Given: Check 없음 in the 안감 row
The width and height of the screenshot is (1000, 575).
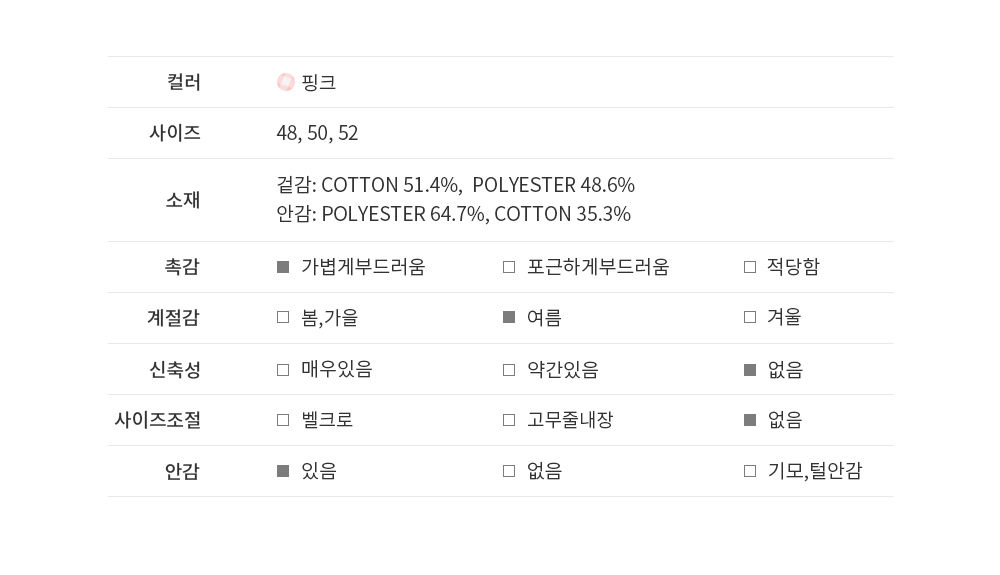Looking at the screenshot, I should [x=509, y=471].
